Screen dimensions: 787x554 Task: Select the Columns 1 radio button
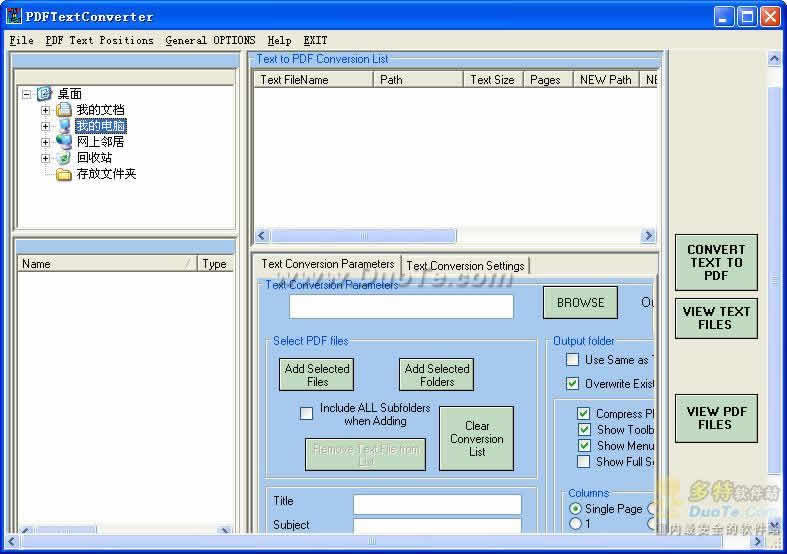pos(576,524)
